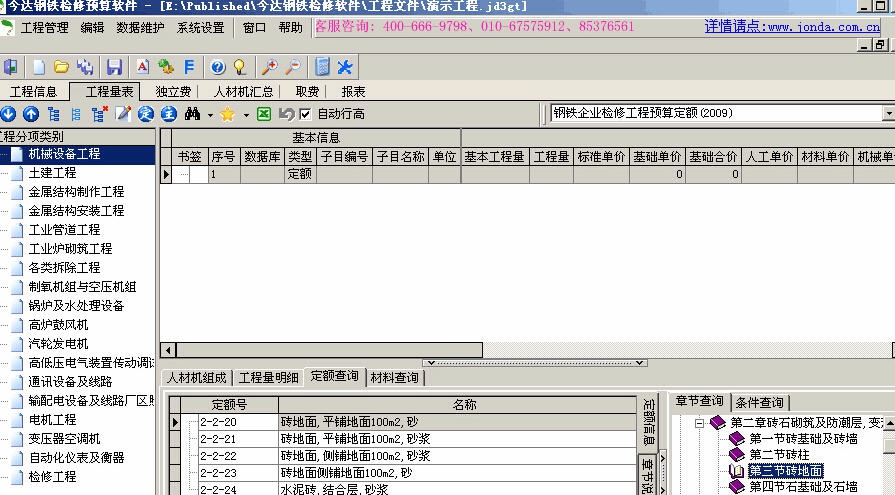Open help via blue question mark icon
Screen dimensions: 895x495
click(x=217, y=67)
